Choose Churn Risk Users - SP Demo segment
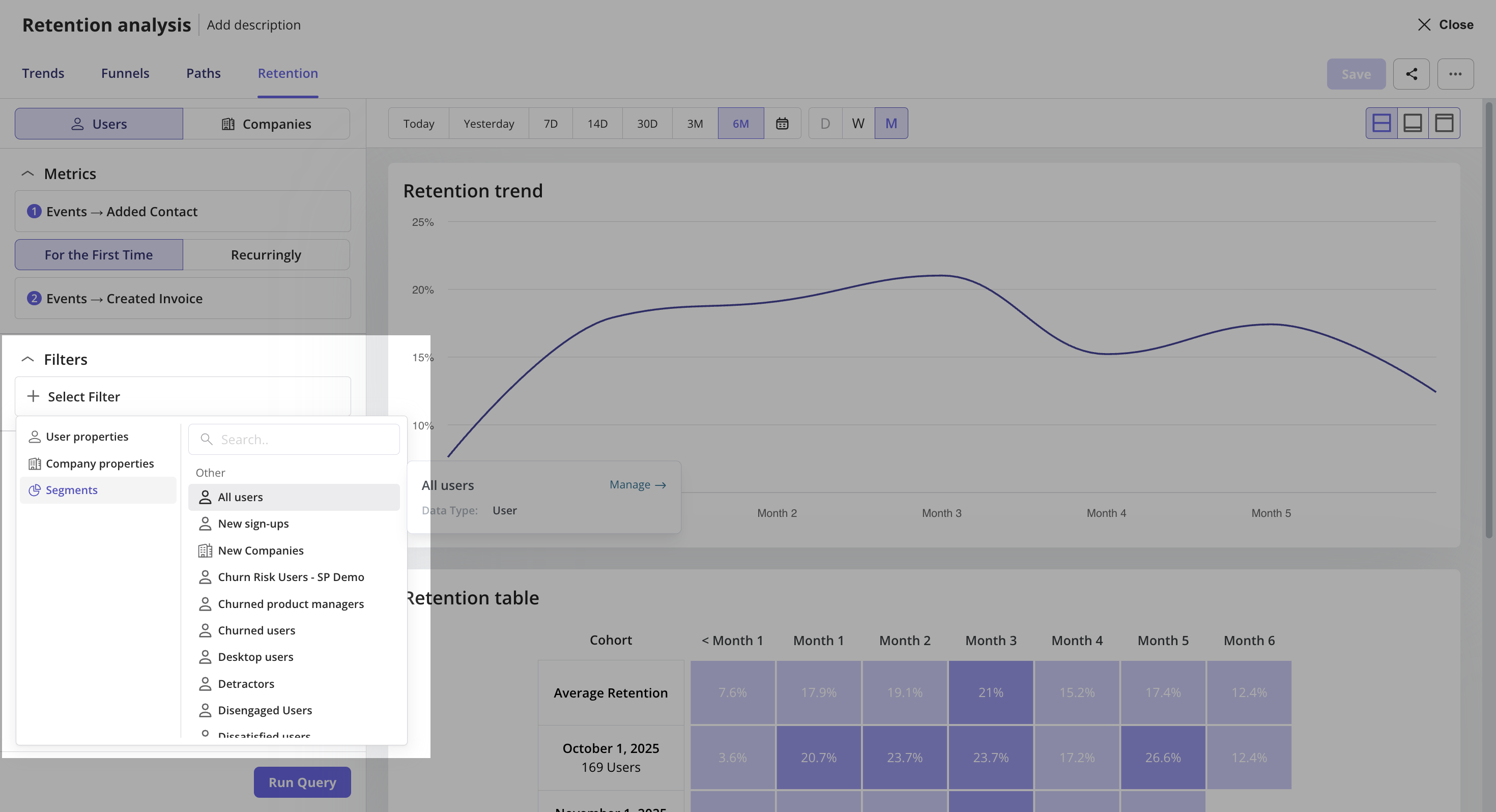 click(294, 577)
